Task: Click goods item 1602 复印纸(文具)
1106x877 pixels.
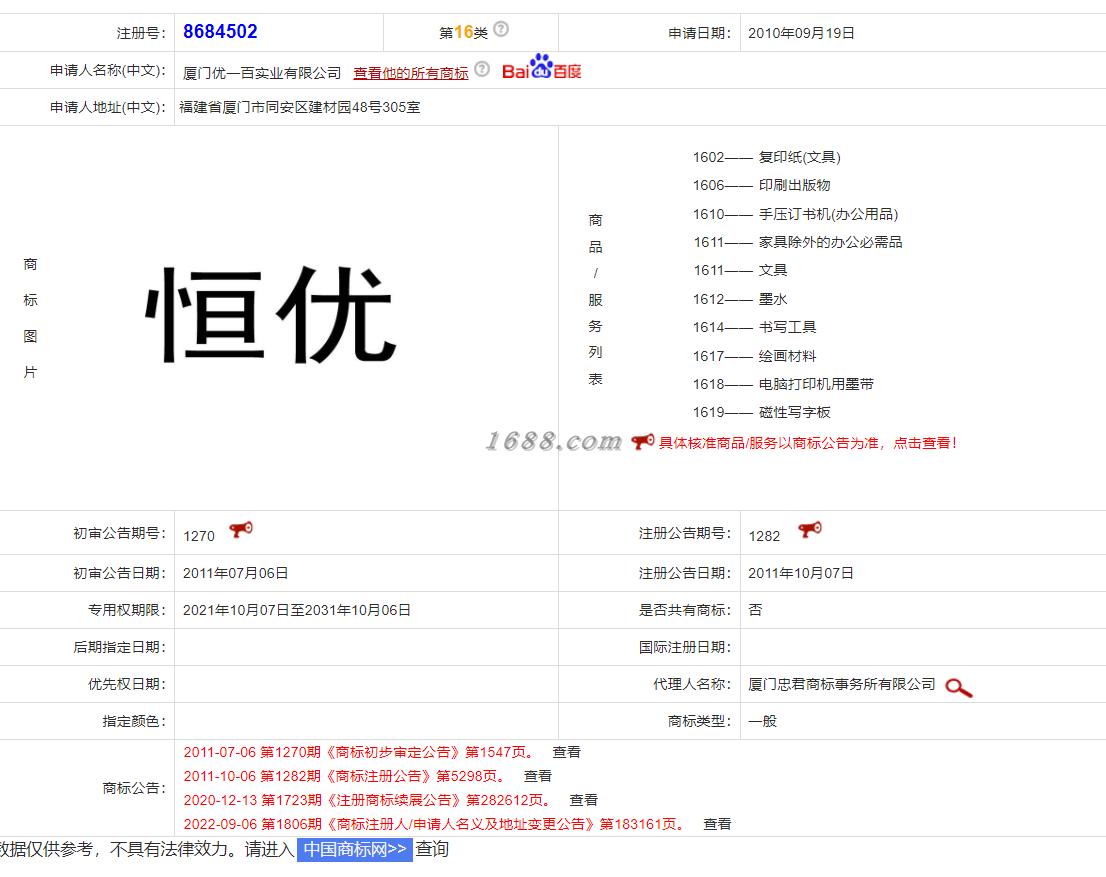Action: [767, 157]
